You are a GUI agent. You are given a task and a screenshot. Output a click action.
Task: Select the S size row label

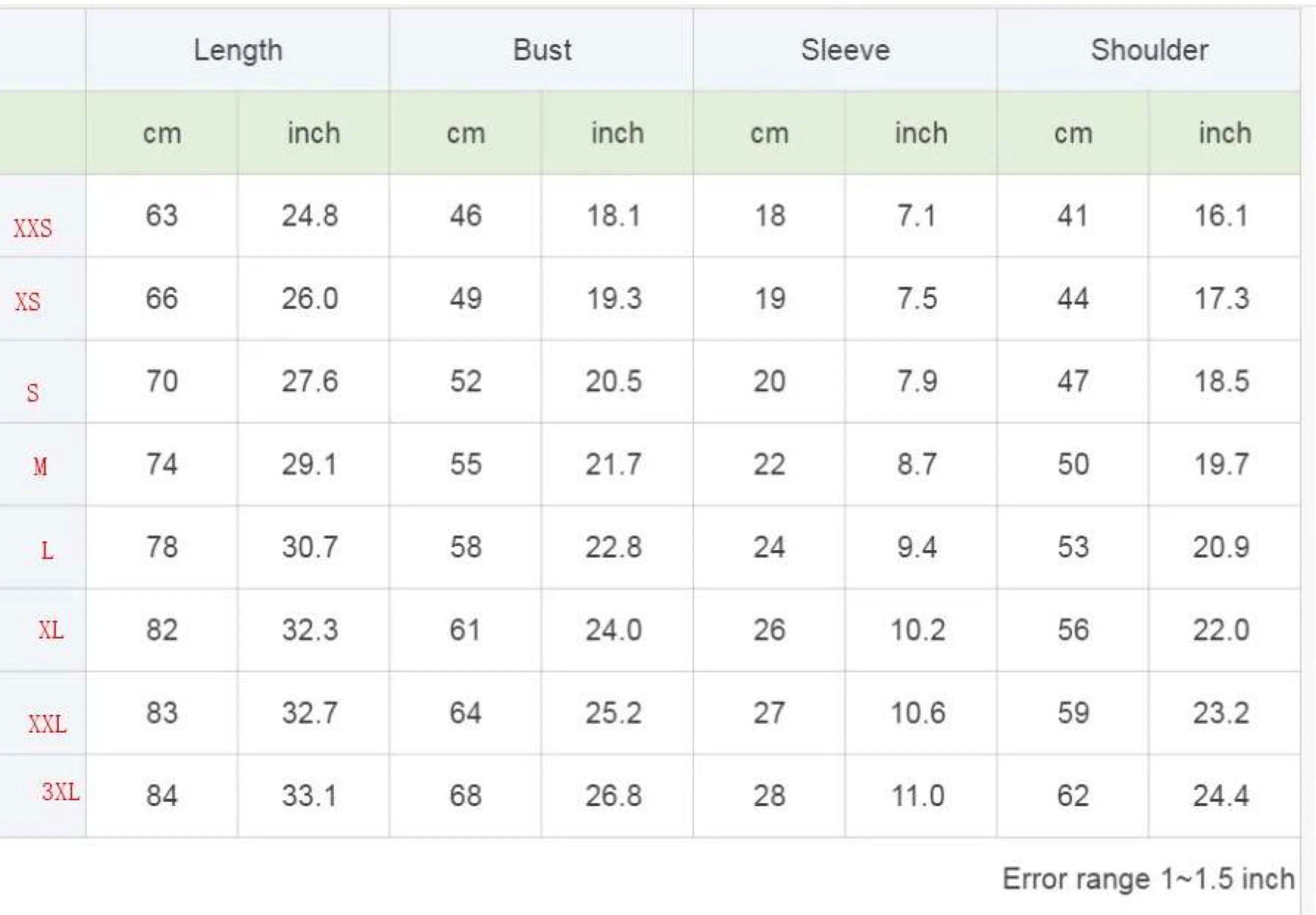click(x=33, y=393)
